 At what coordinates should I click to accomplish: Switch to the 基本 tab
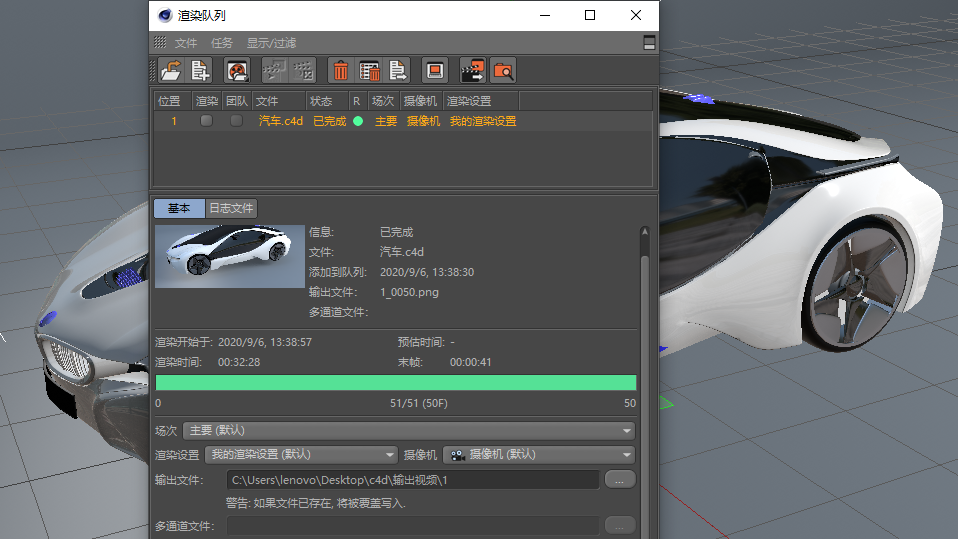pyautogui.click(x=179, y=208)
